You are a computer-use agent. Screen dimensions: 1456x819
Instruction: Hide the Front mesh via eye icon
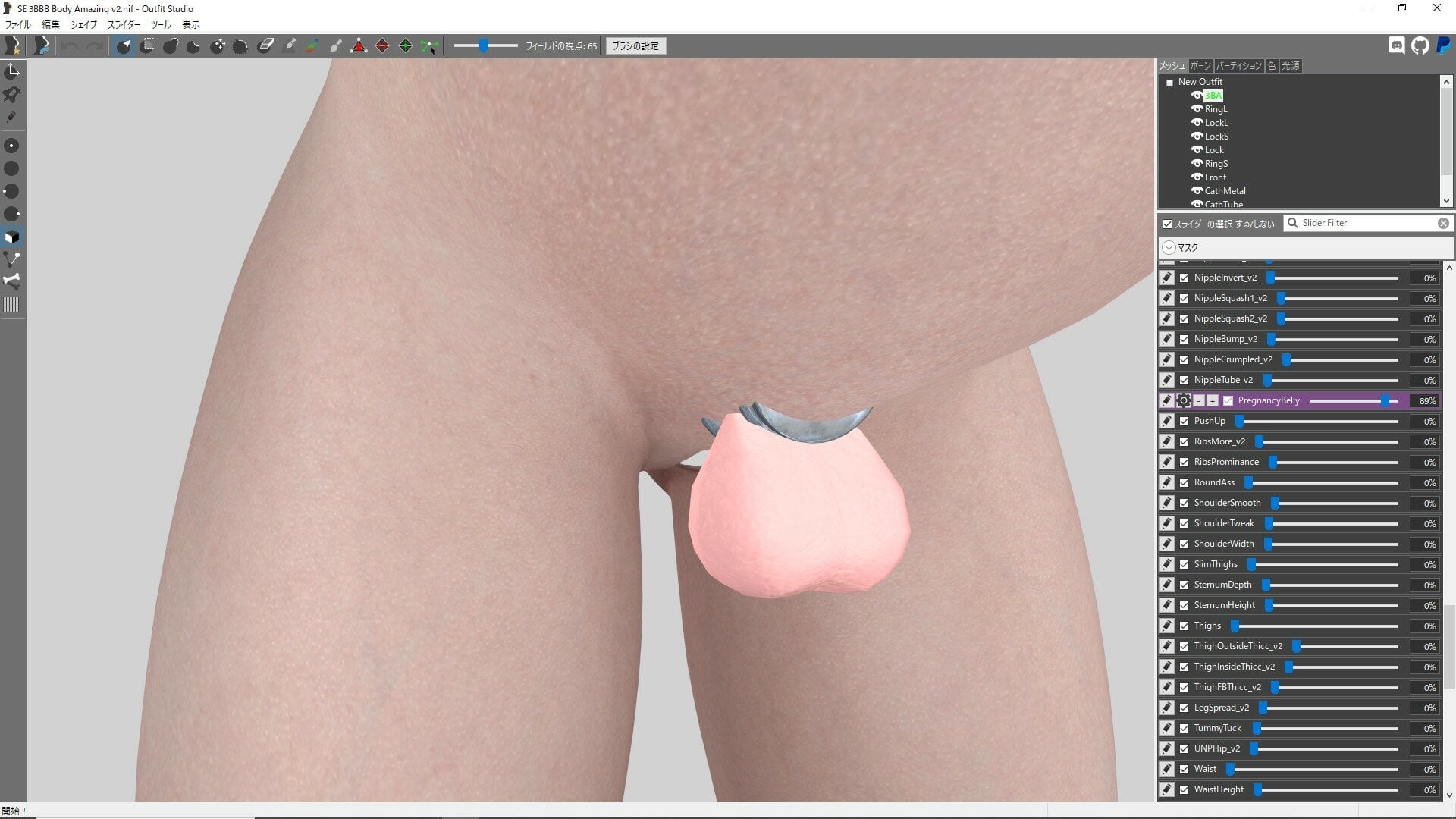point(1197,177)
